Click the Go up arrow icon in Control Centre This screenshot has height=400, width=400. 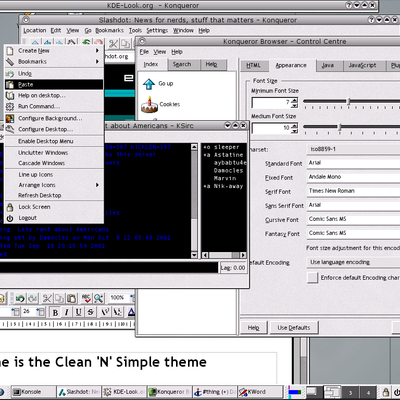tap(149, 84)
